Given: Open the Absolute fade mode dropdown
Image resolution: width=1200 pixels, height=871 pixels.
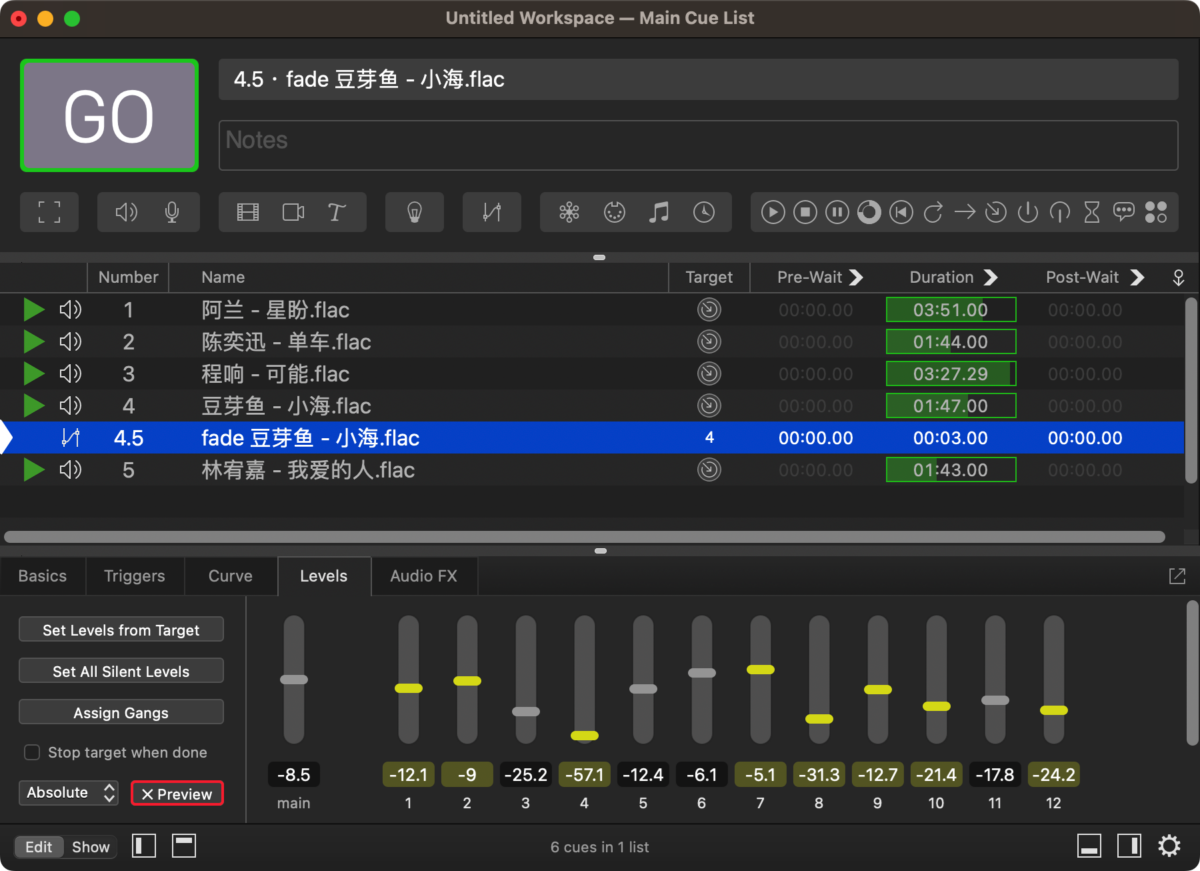Looking at the screenshot, I should (x=69, y=793).
